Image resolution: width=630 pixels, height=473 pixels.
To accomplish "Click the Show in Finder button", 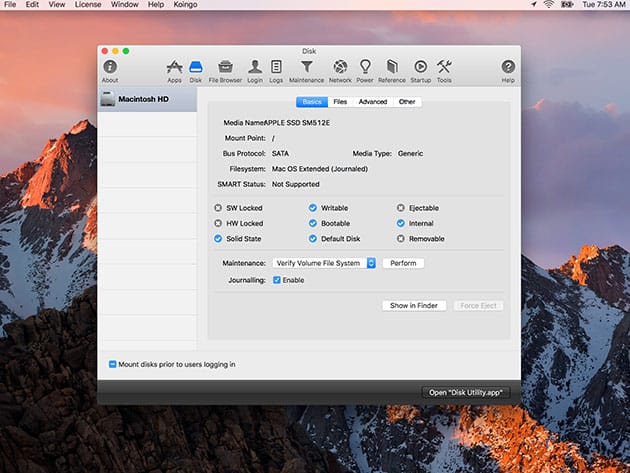I will click(x=413, y=305).
